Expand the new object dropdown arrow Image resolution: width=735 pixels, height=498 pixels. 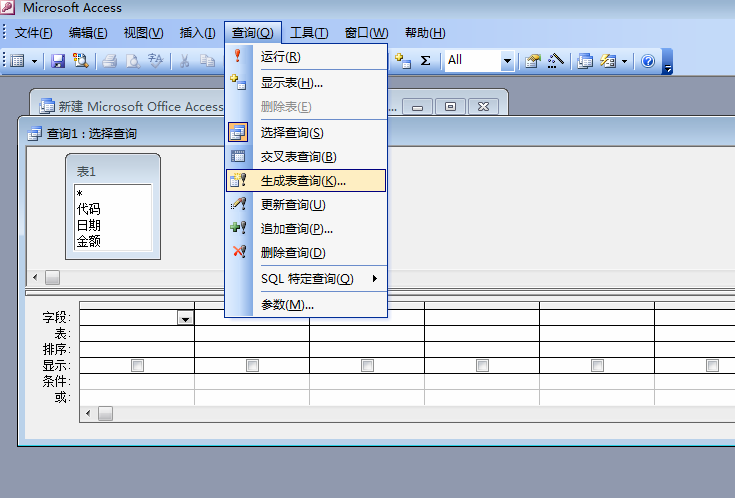624,61
